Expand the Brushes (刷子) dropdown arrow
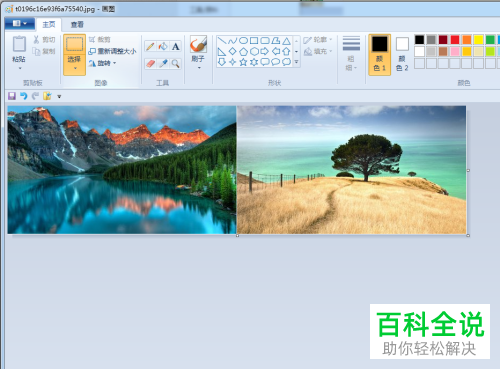500x369 pixels. (199, 68)
